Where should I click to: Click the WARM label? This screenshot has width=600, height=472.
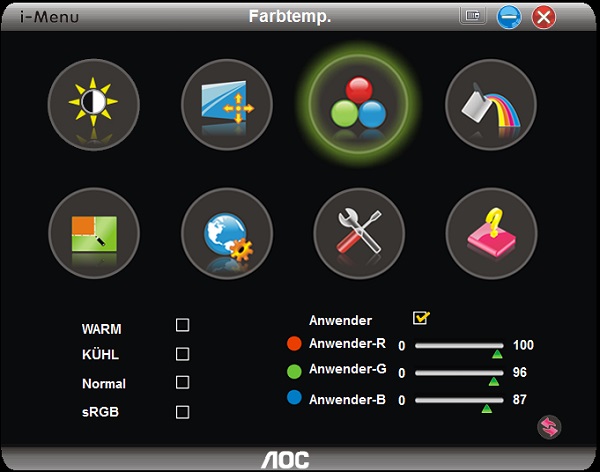pyautogui.click(x=101, y=329)
